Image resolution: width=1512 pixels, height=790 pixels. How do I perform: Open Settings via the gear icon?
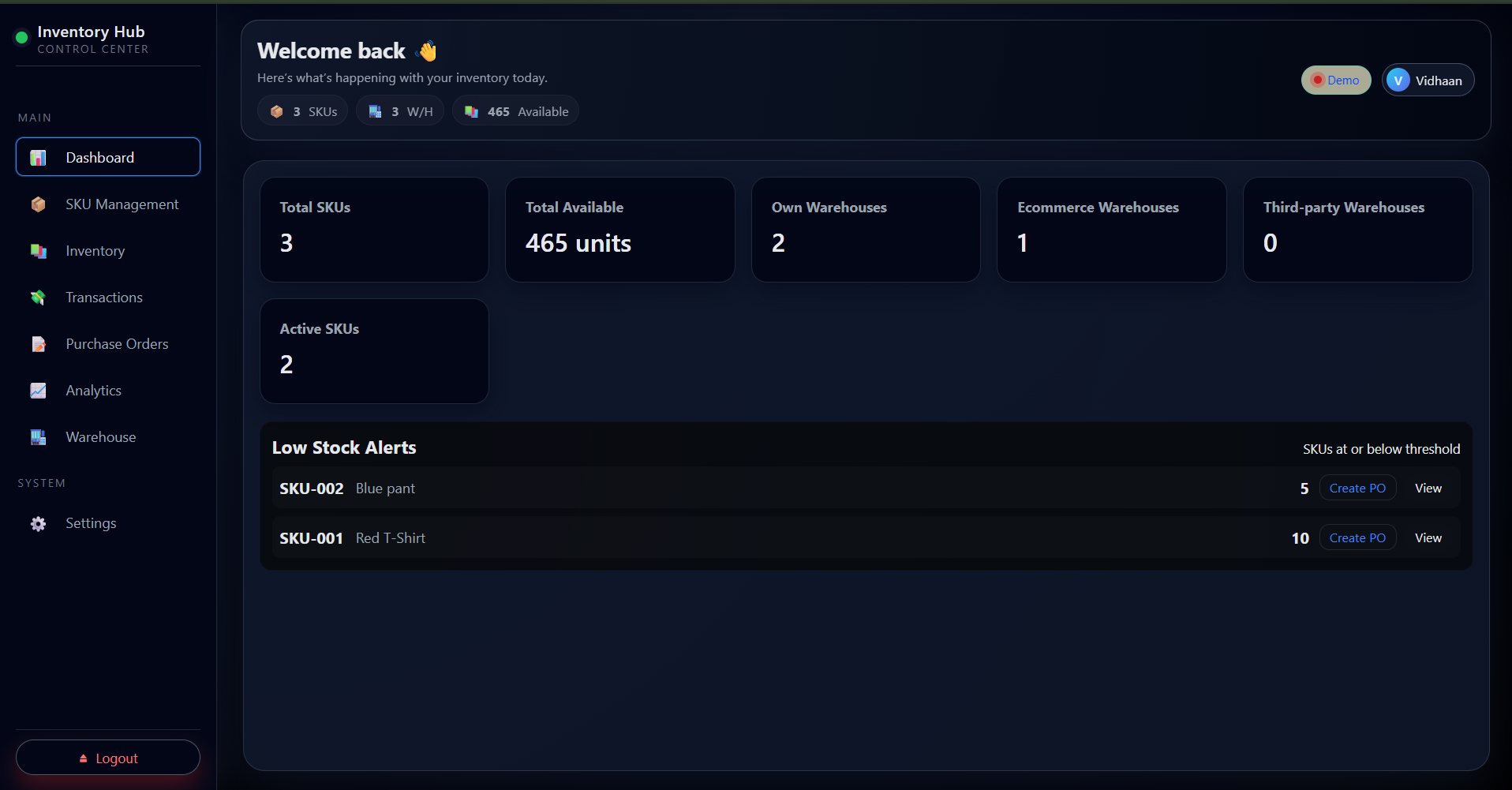pyautogui.click(x=38, y=522)
